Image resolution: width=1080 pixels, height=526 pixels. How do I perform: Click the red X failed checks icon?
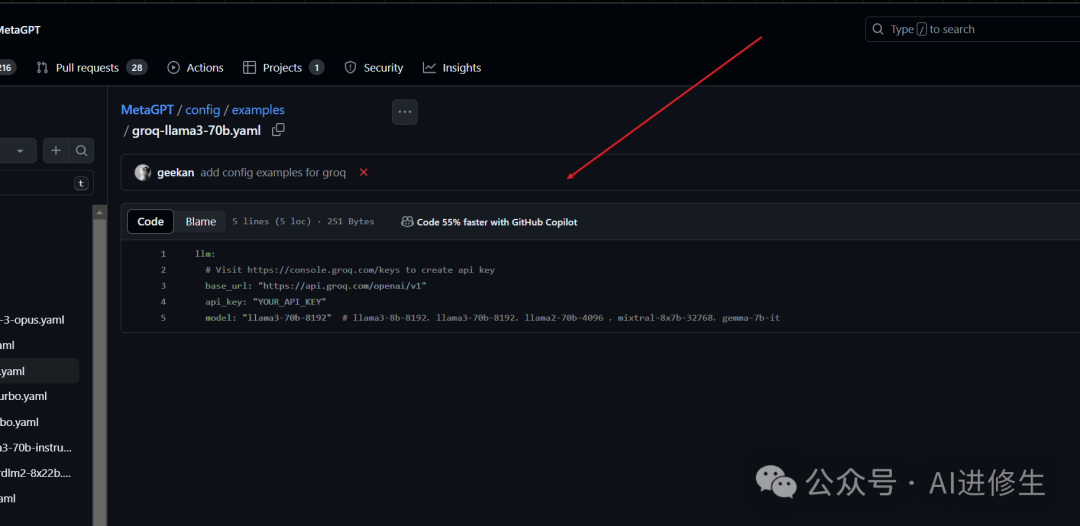(364, 172)
